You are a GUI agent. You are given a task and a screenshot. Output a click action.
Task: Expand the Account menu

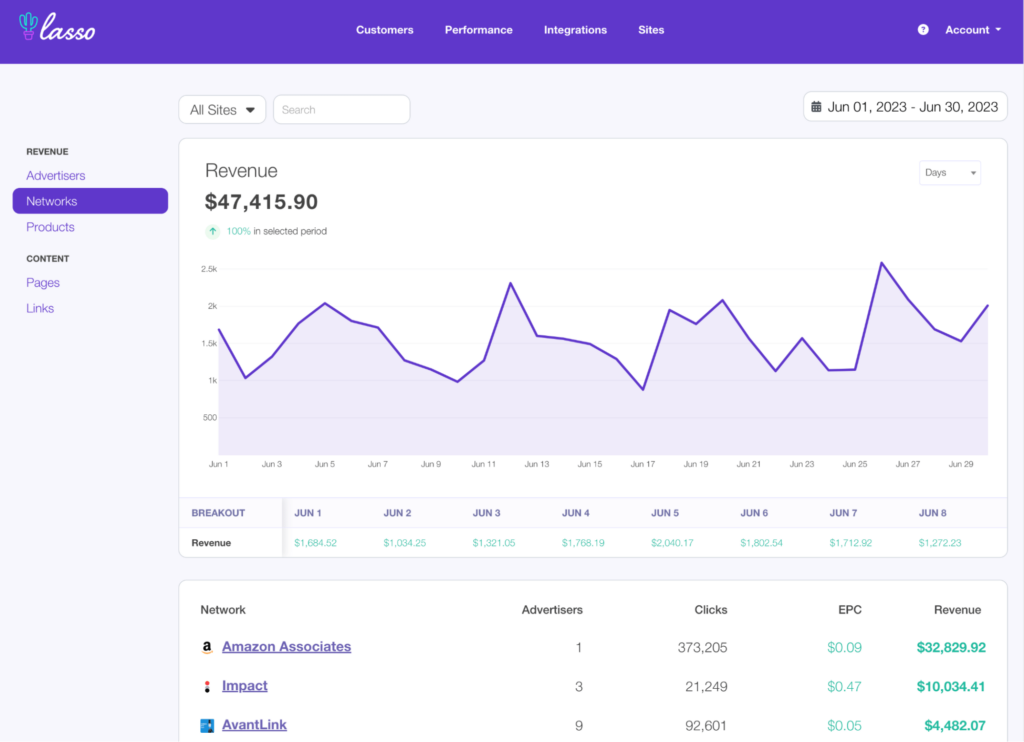point(972,30)
